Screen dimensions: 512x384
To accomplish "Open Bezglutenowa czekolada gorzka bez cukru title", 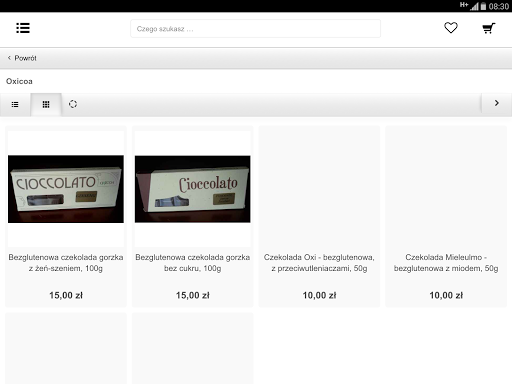I will point(192,263).
